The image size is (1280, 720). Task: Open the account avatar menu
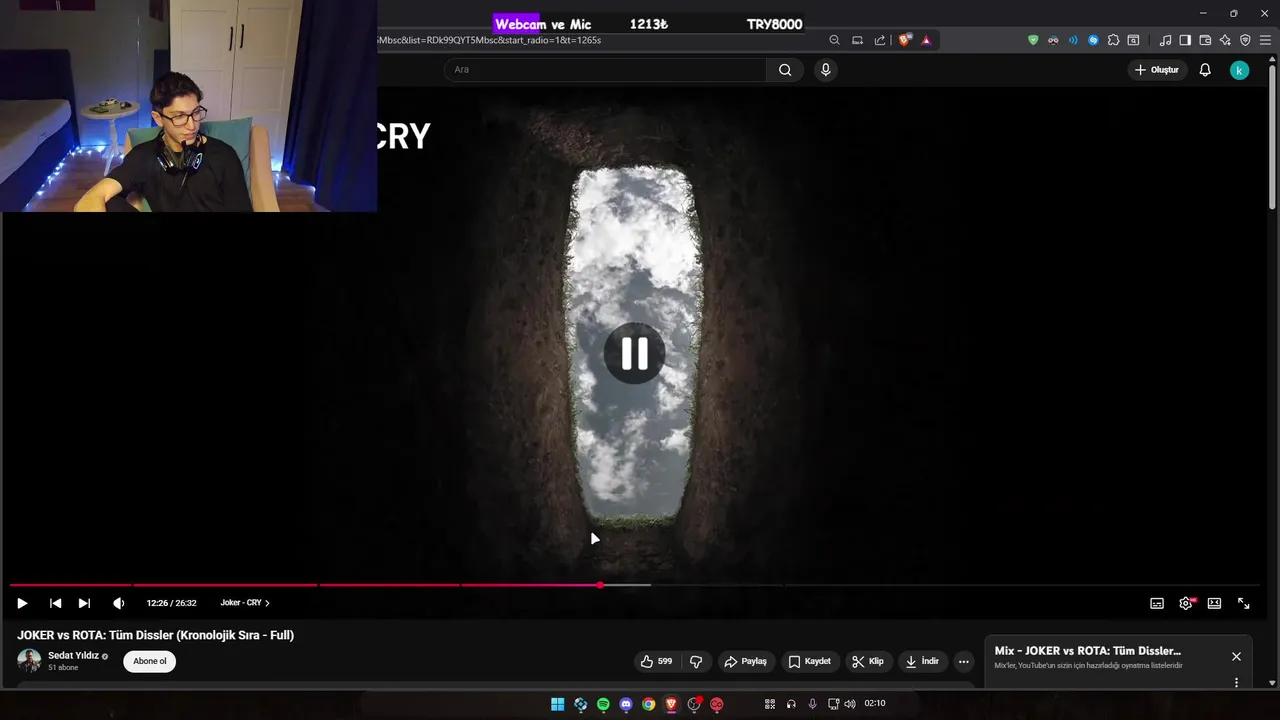[x=1239, y=70]
